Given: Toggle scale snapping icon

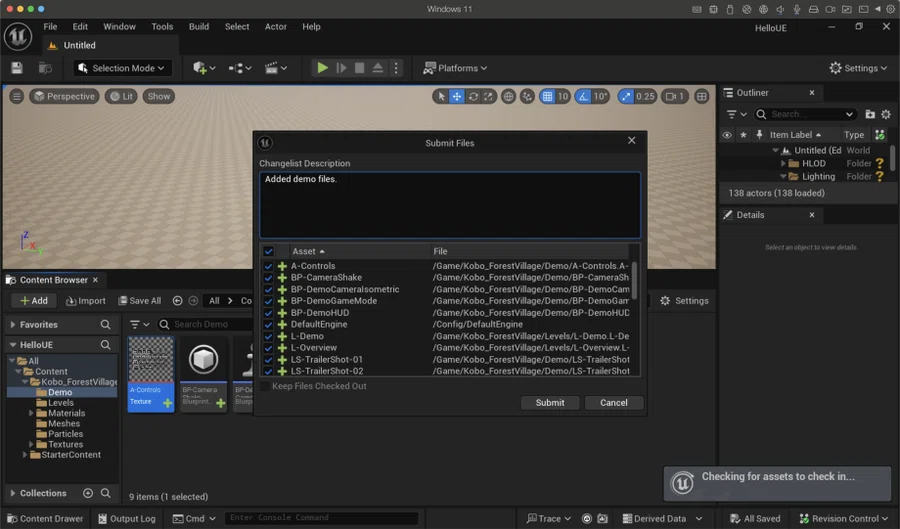Looking at the screenshot, I should pyautogui.click(x=626, y=96).
